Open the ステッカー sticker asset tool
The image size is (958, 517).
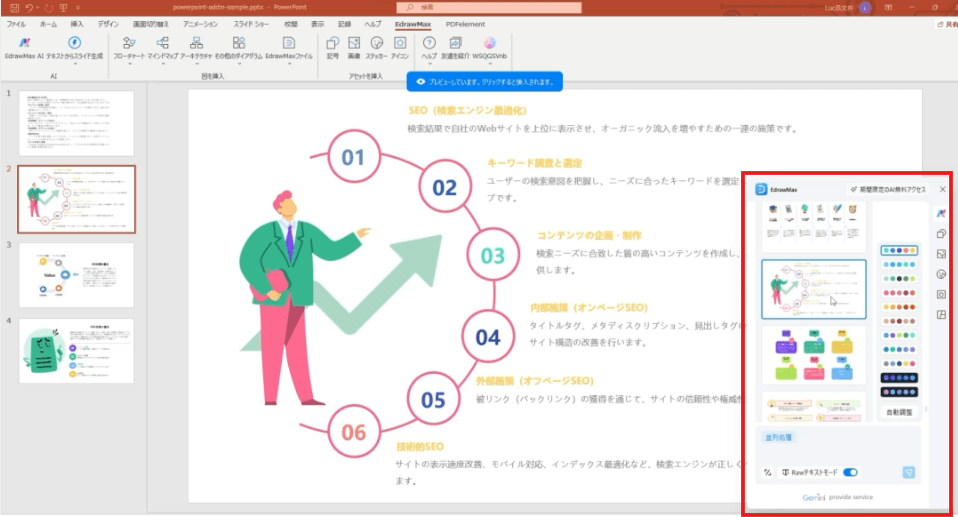click(x=376, y=48)
